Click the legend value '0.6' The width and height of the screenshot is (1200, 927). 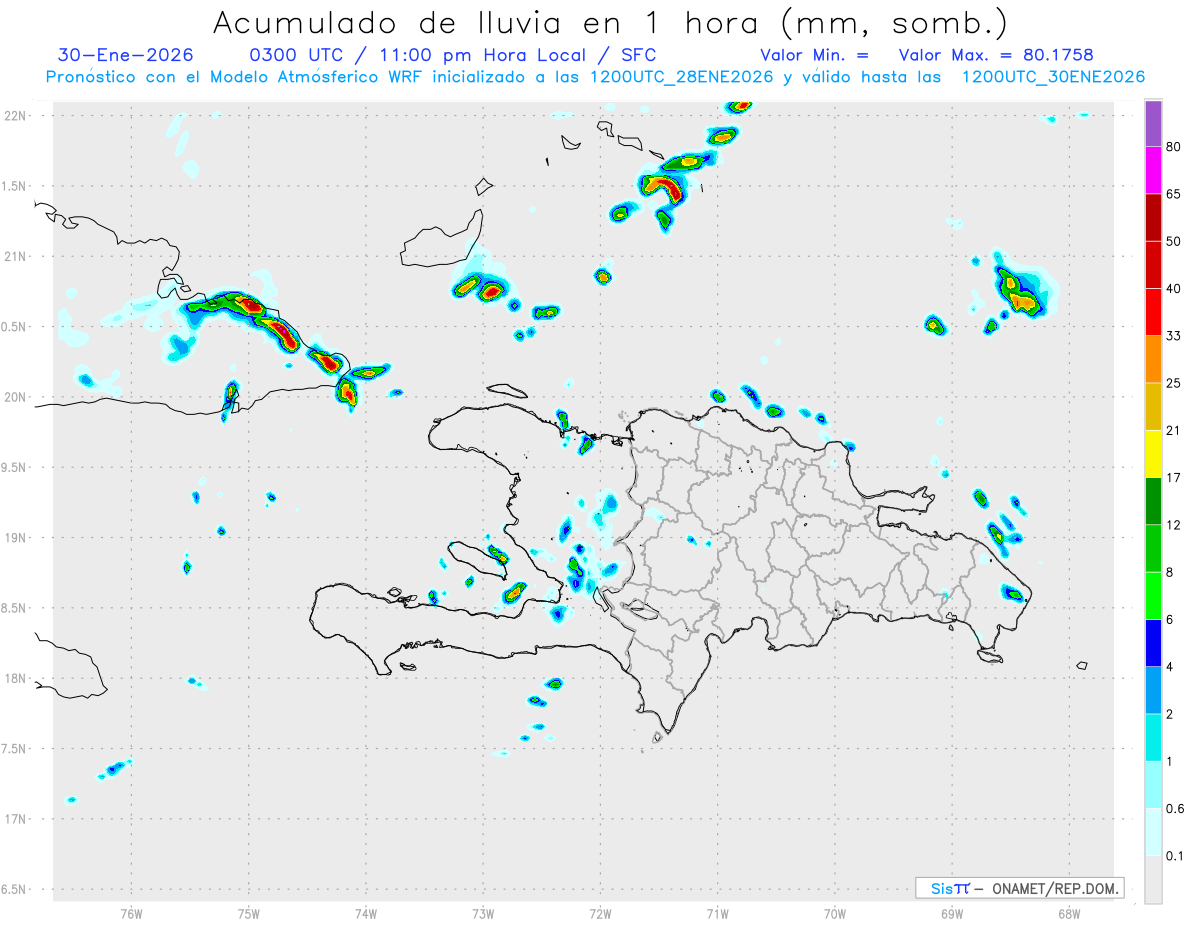(x=1175, y=808)
